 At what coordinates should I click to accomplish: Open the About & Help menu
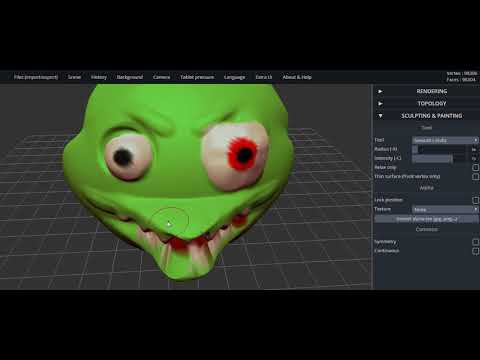point(297,77)
